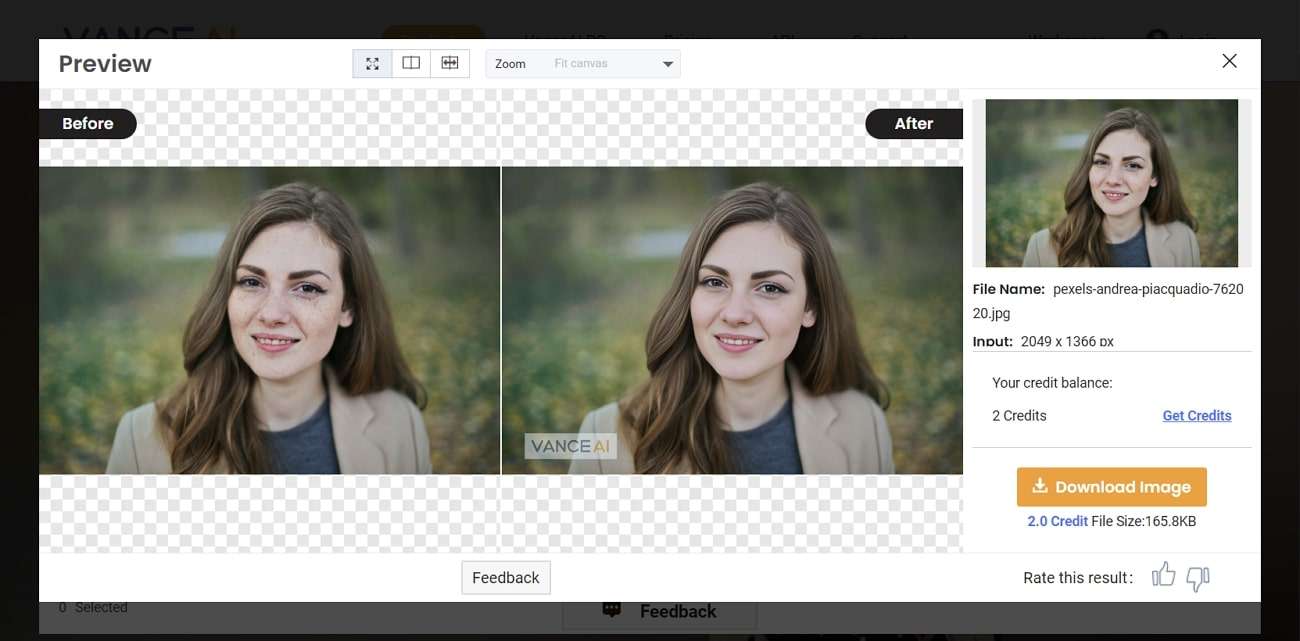Click the download arrow icon on Download Image
This screenshot has height=641, width=1300.
[x=1039, y=487]
